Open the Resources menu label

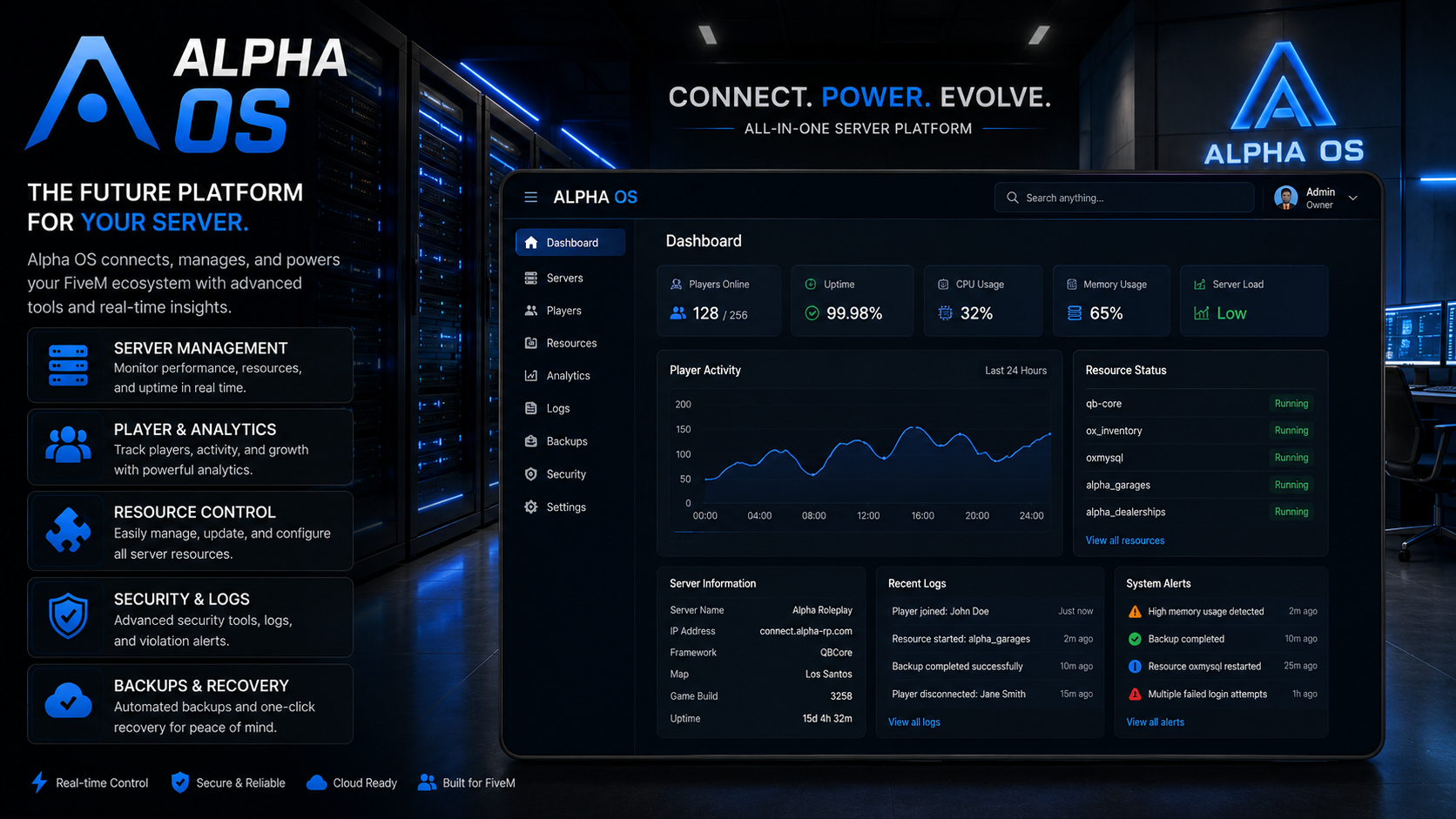click(x=571, y=344)
